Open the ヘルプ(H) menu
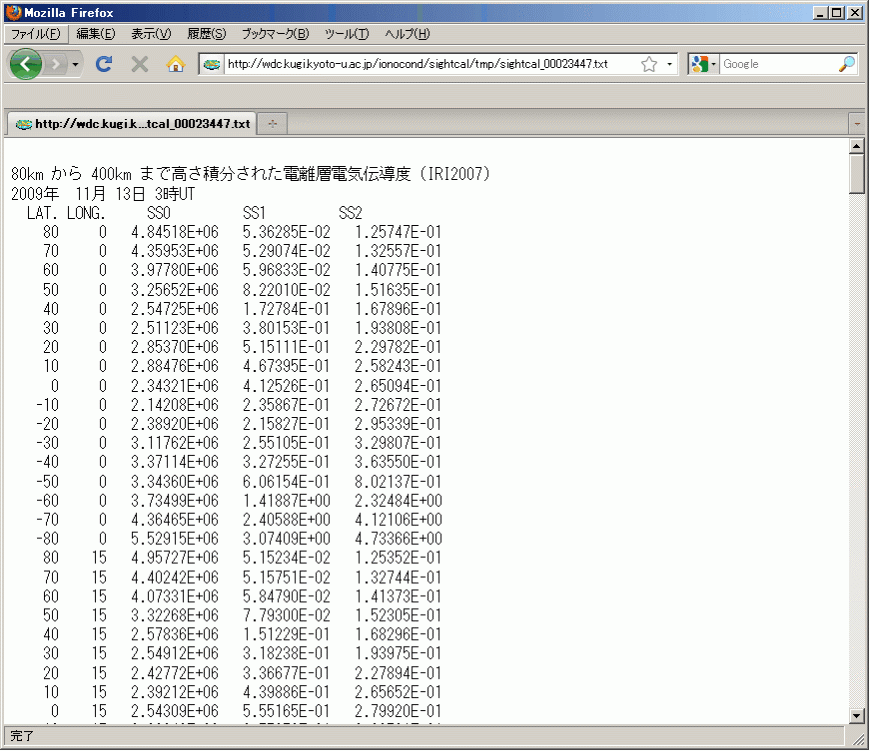Viewport: 870px width, 751px height. pyautogui.click(x=407, y=34)
